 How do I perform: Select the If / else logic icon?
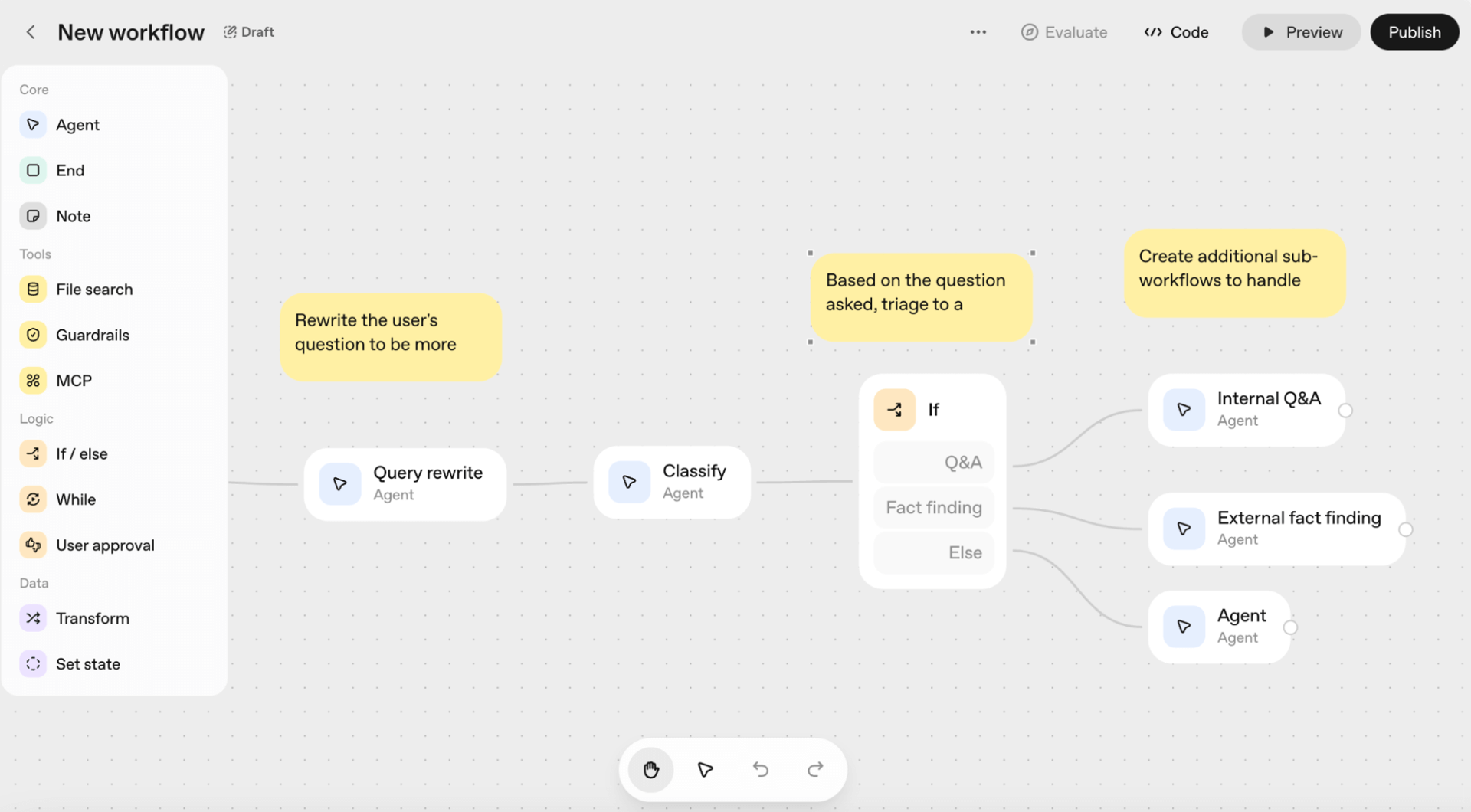[32, 453]
